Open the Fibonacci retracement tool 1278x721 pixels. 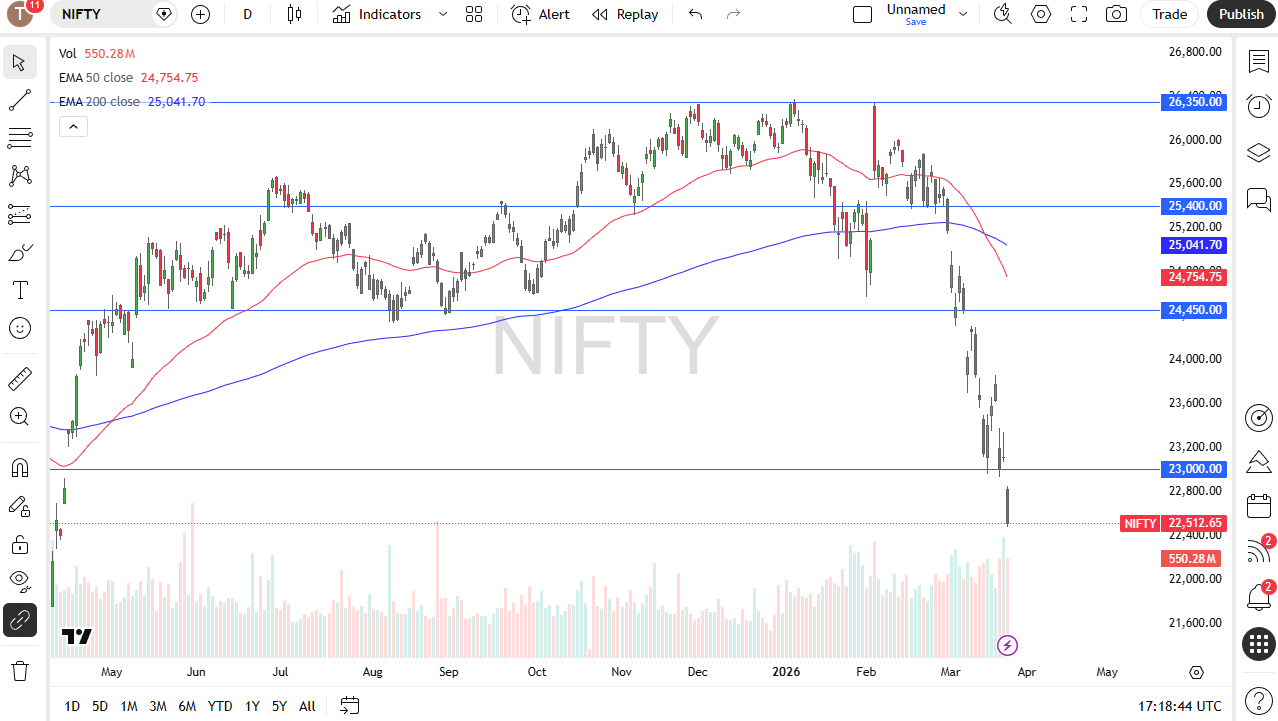pos(20,137)
